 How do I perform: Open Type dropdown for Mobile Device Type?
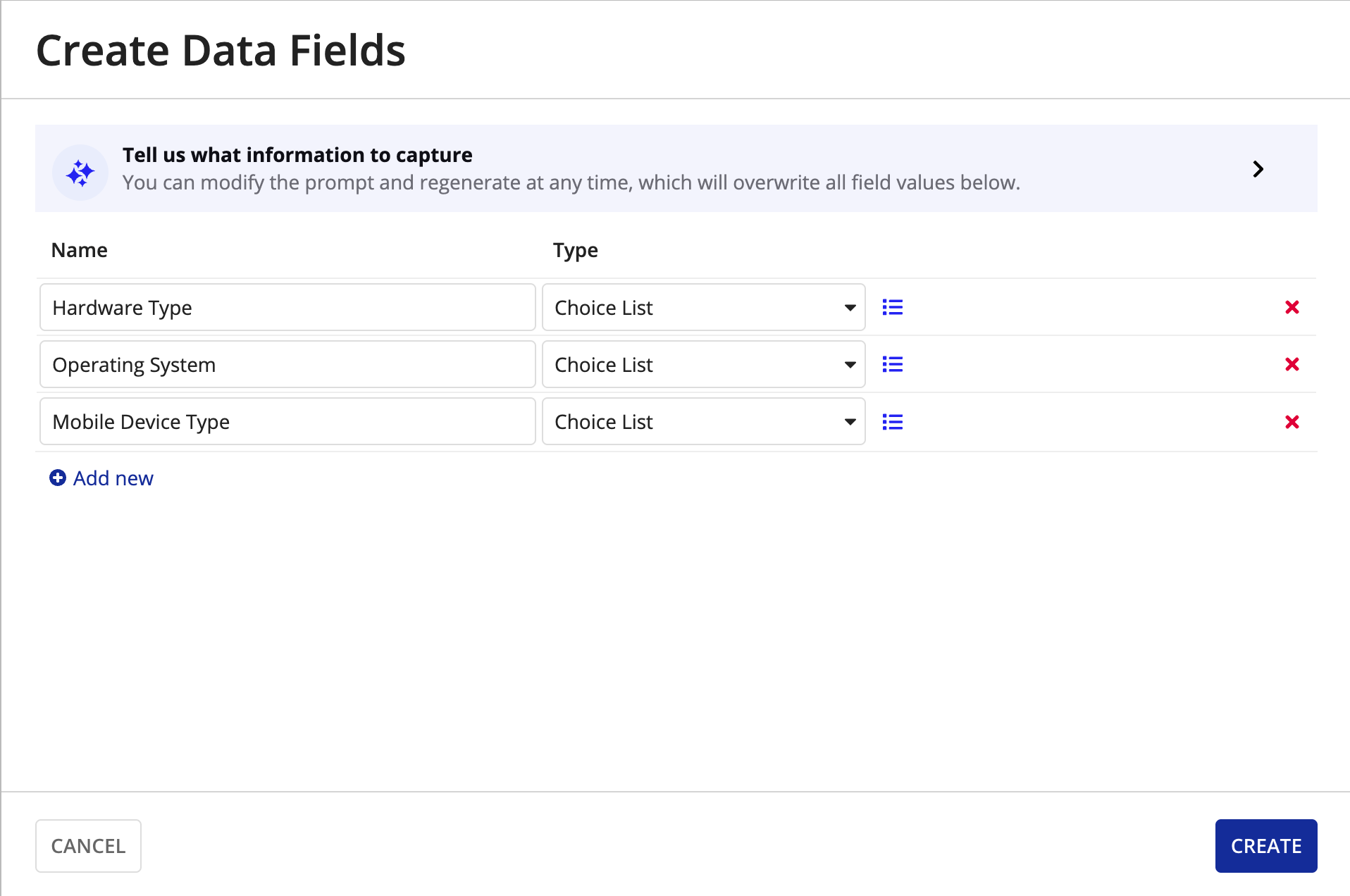coord(703,421)
